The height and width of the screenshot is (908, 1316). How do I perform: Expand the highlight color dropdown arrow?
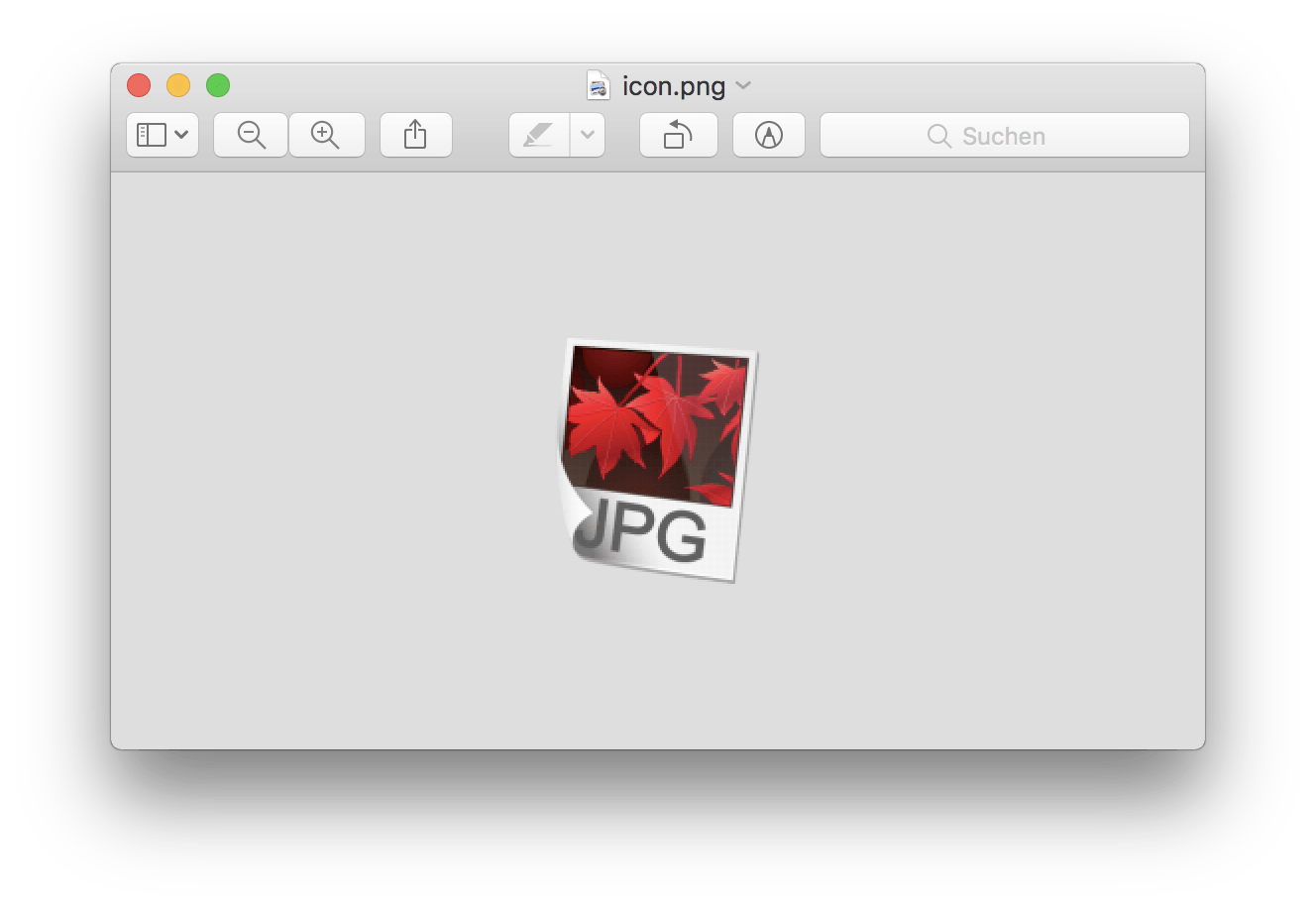tap(588, 135)
